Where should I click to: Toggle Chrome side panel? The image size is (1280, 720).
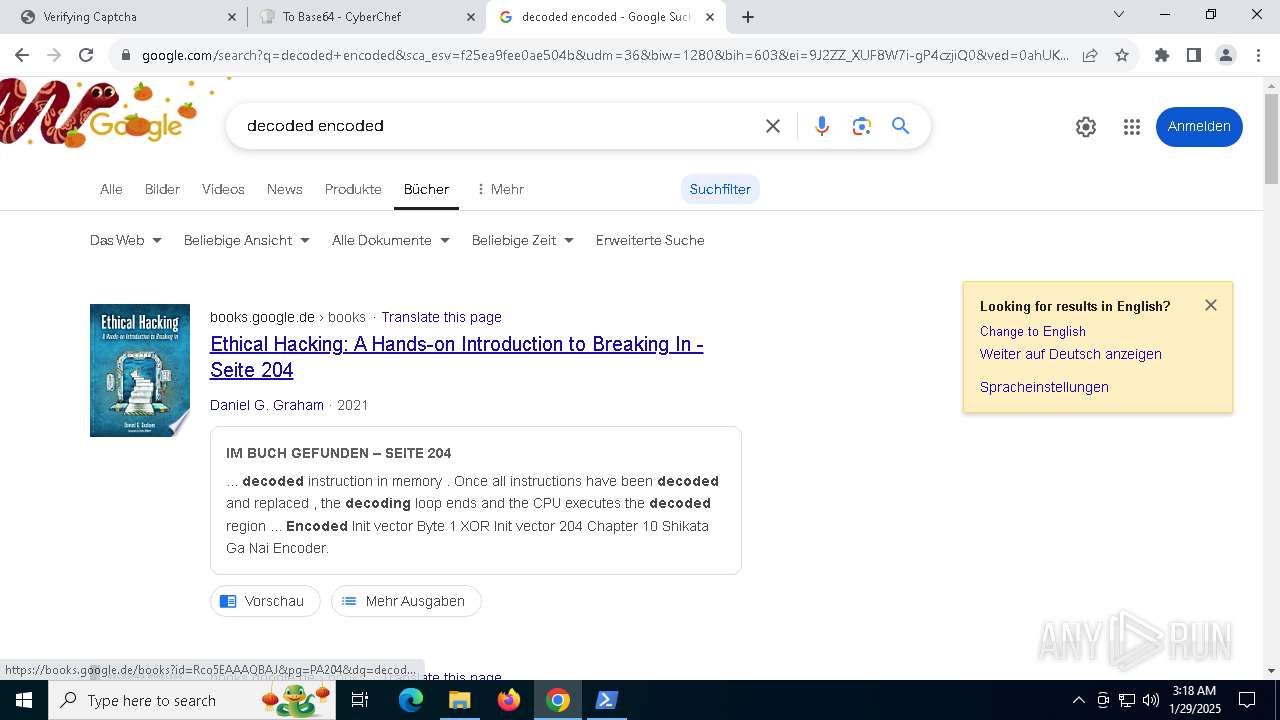click(x=1194, y=55)
